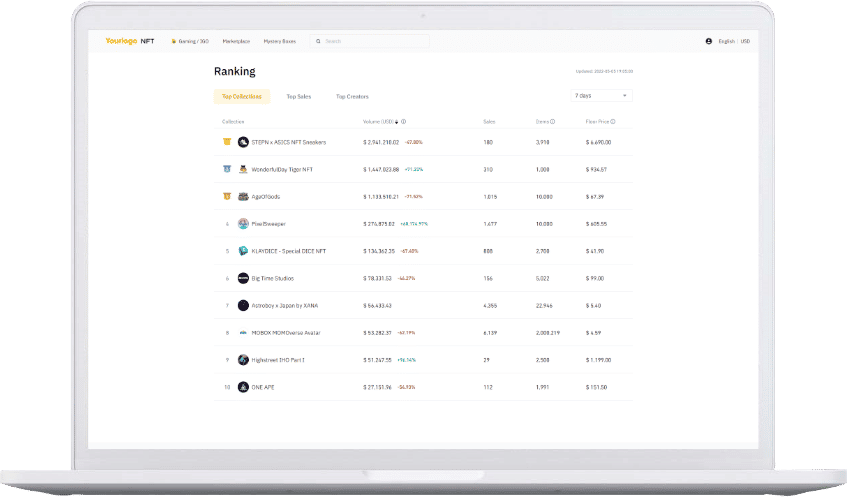Viewport: 848px width, 497px height.
Task: Select the Top Collections tab
Action: 242,97
